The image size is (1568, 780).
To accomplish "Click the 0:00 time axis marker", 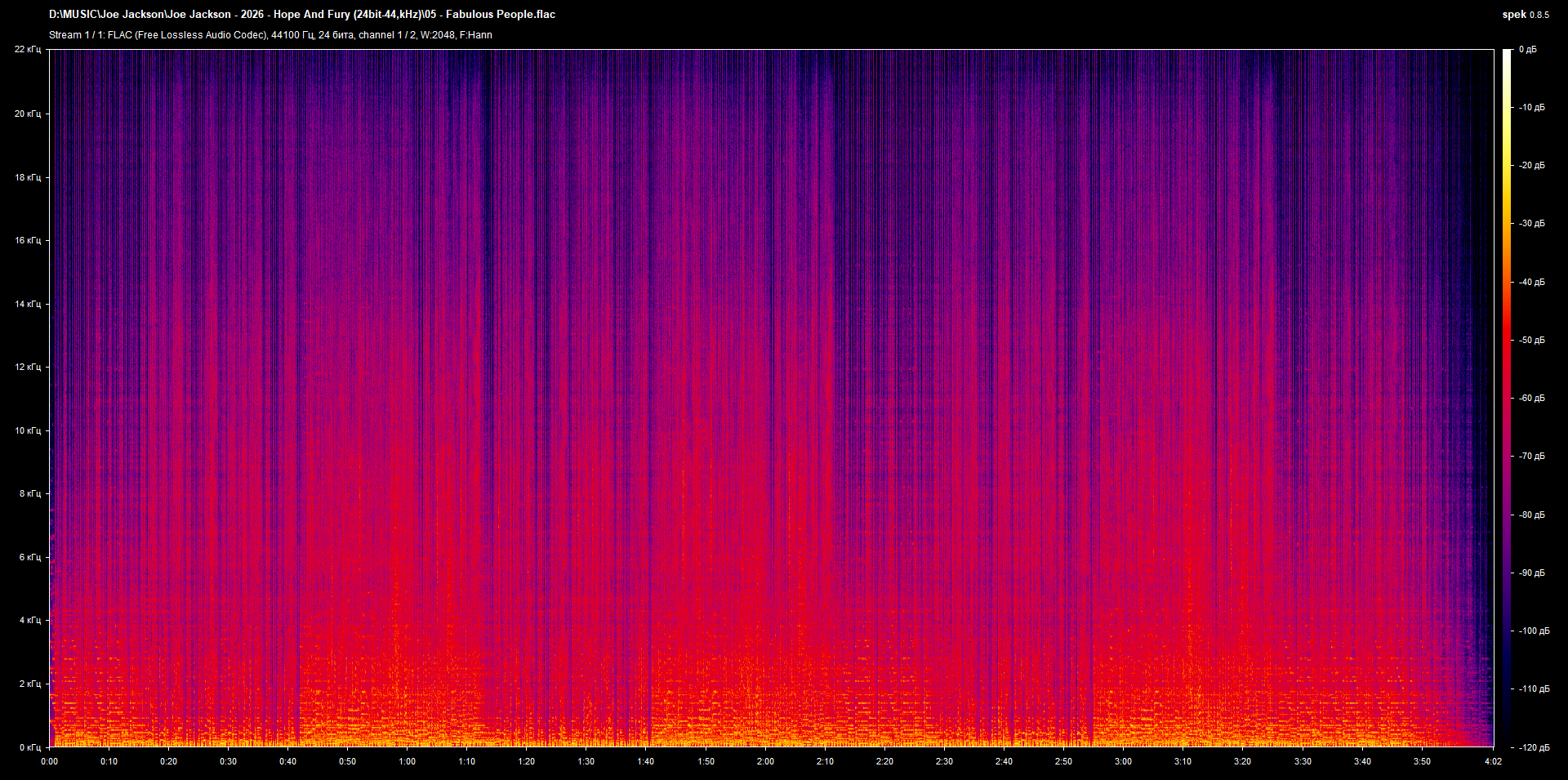I will 49,761.
